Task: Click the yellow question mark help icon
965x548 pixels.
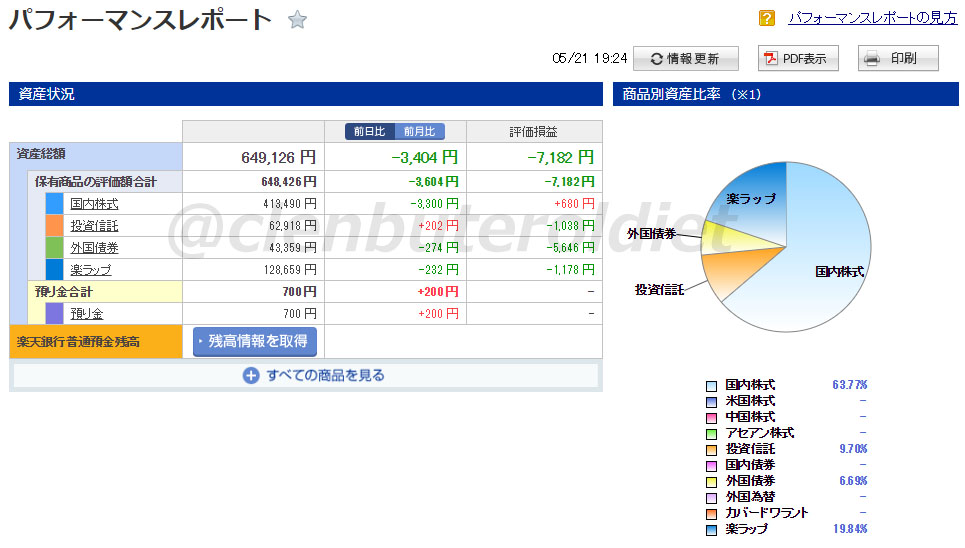Action: 767,18
